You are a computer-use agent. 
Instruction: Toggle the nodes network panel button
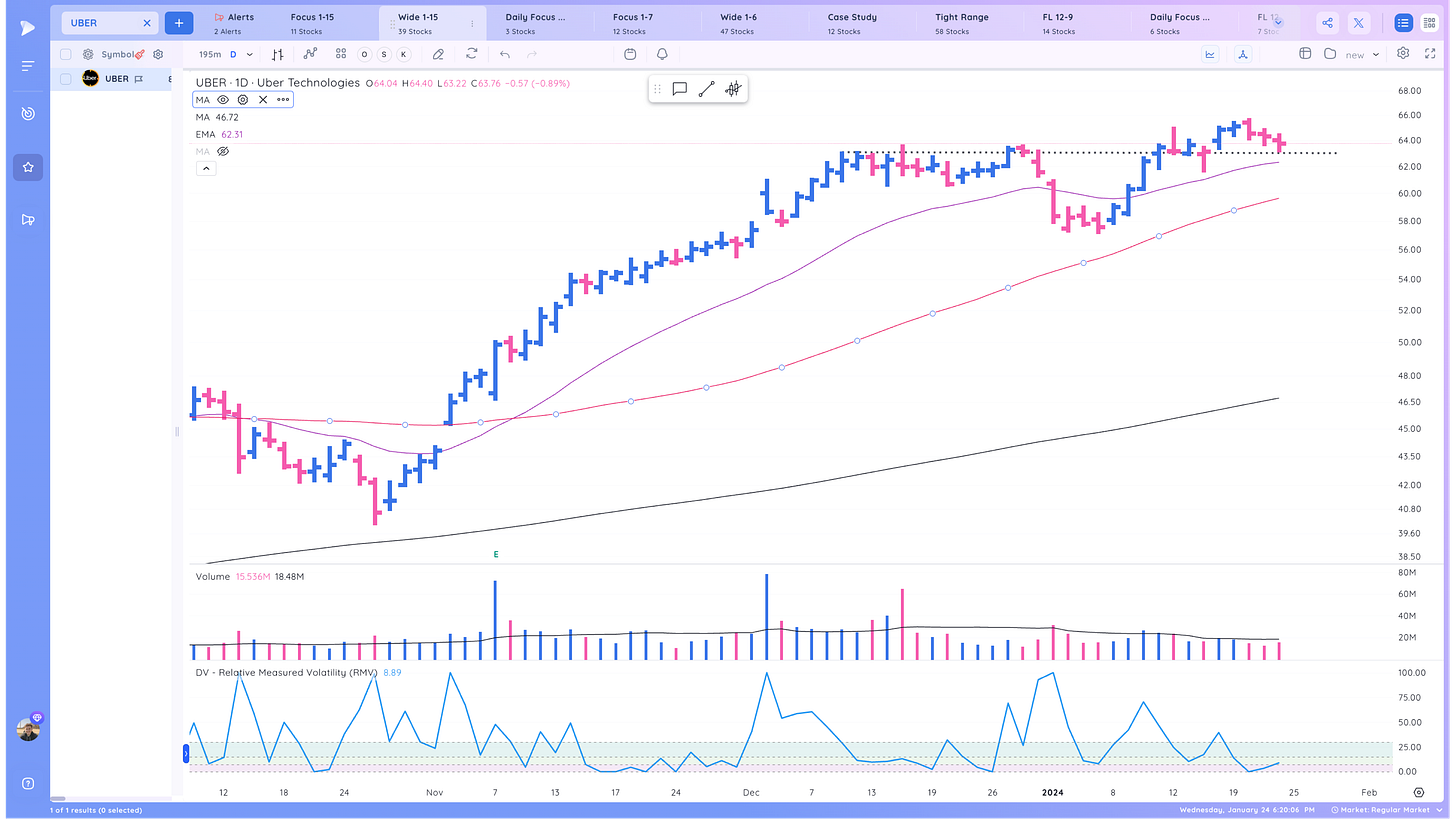click(x=1243, y=54)
